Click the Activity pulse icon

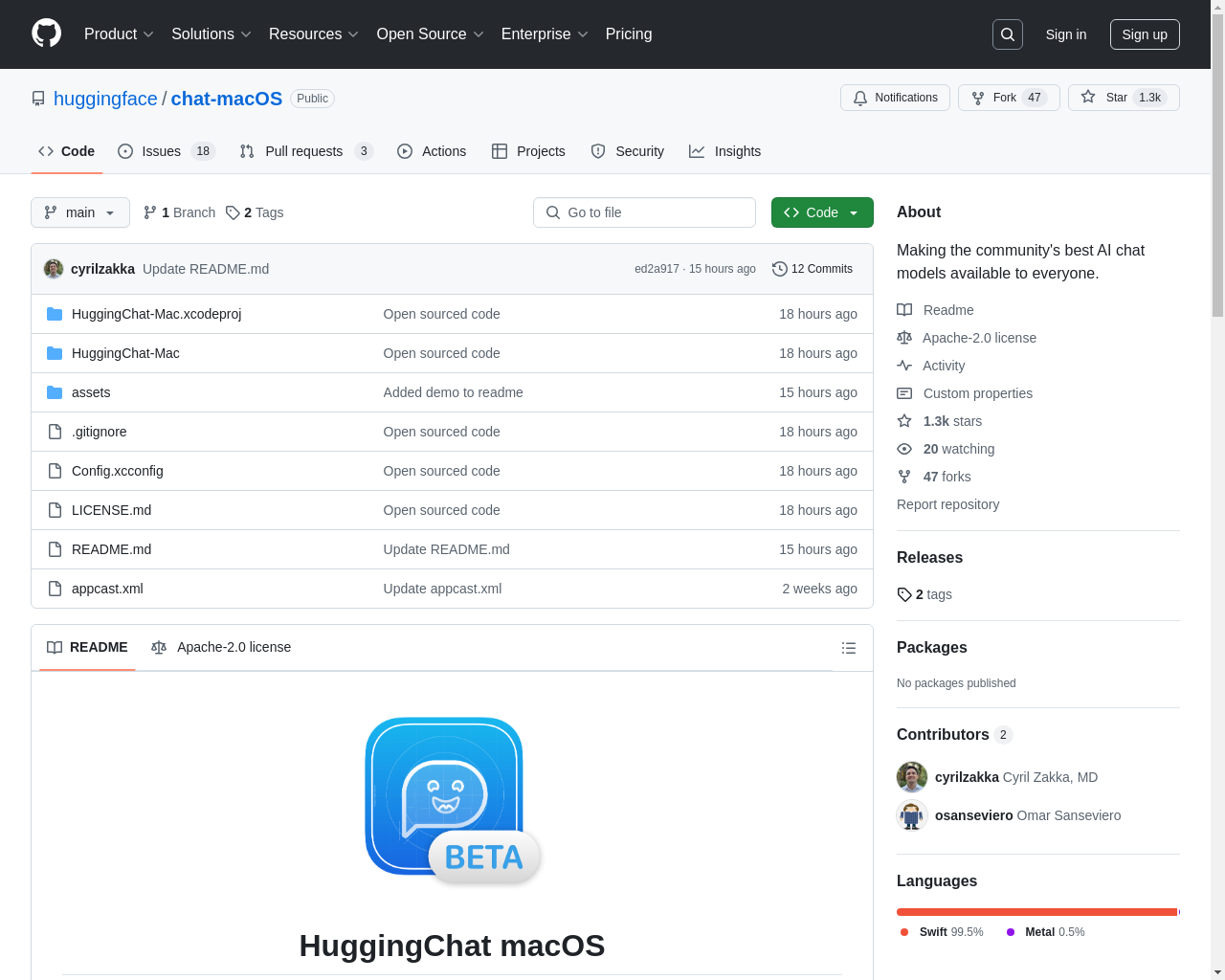pyautogui.click(x=904, y=366)
